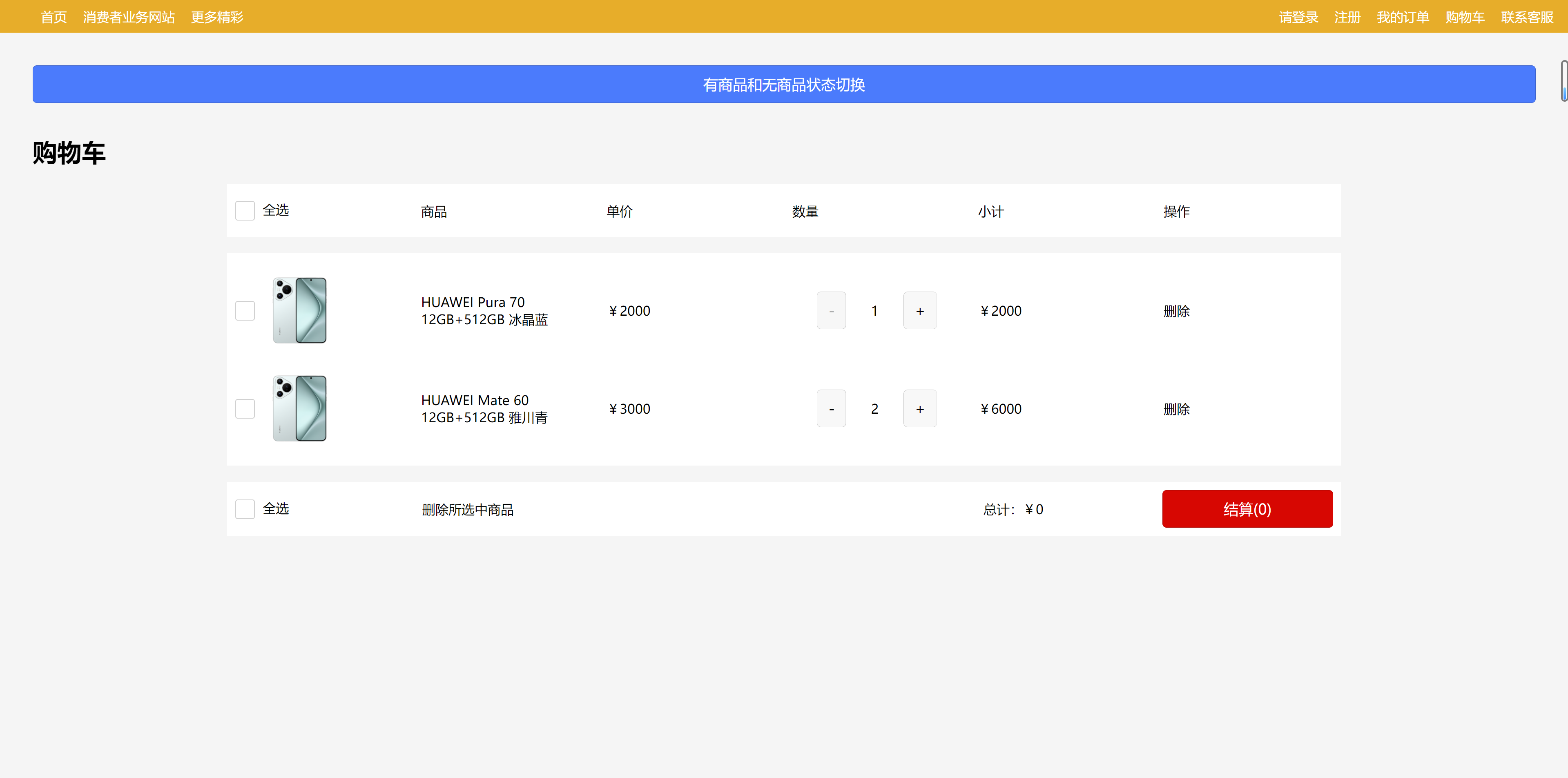
Task: Click HUAWEI Mate 60 product thumbnail
Action: click(x=299, y=408)
